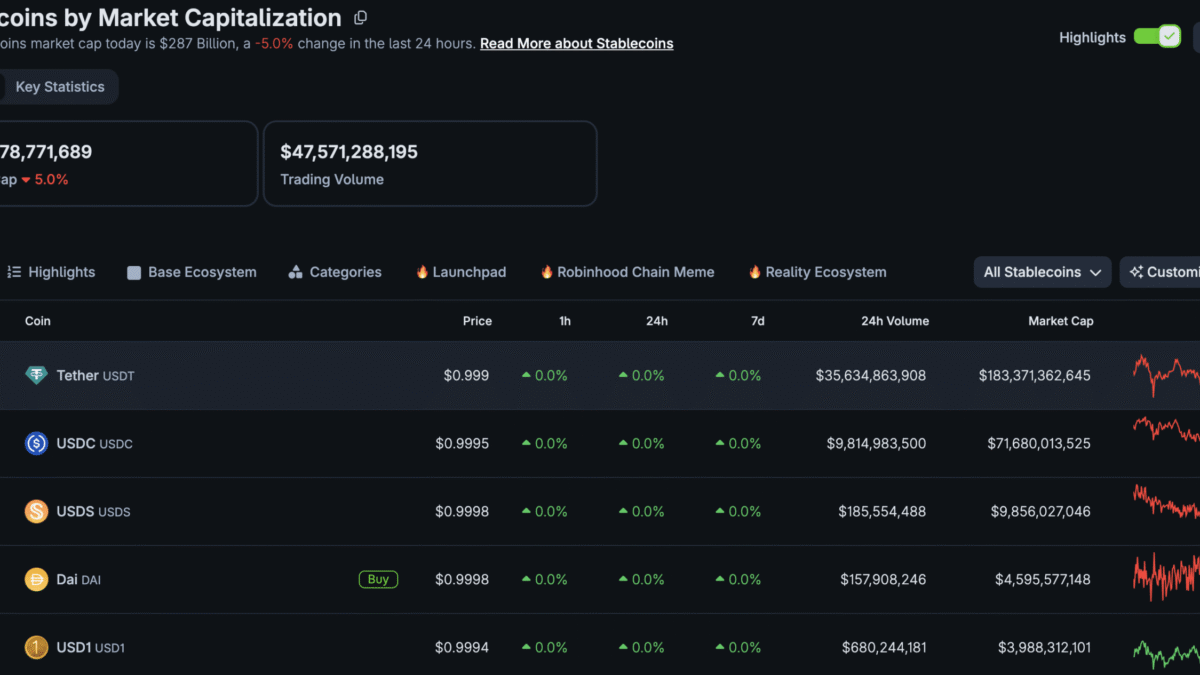Click the Categories icon in filter bar
Viewport: 1200px width, 675px height.
(295, 272)
